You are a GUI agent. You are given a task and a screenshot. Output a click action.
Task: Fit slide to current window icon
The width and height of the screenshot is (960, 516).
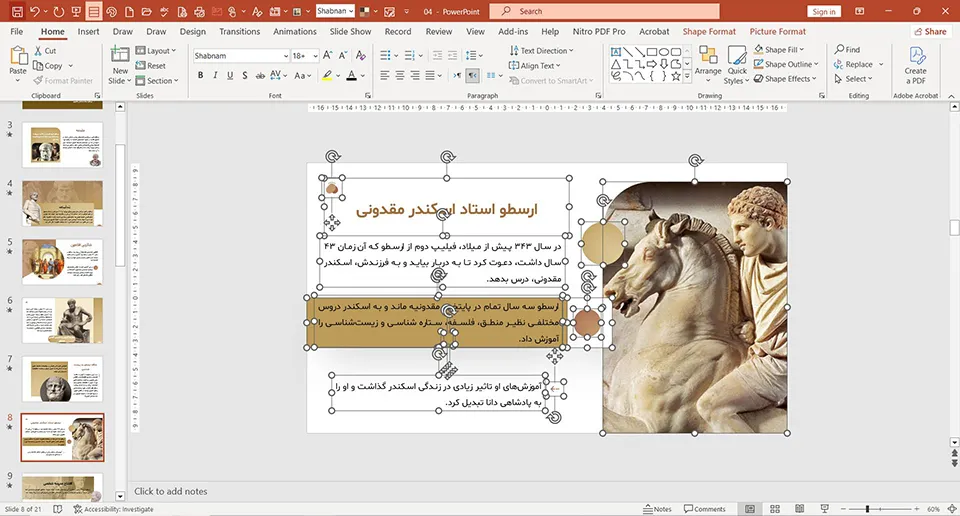[952, 509]
